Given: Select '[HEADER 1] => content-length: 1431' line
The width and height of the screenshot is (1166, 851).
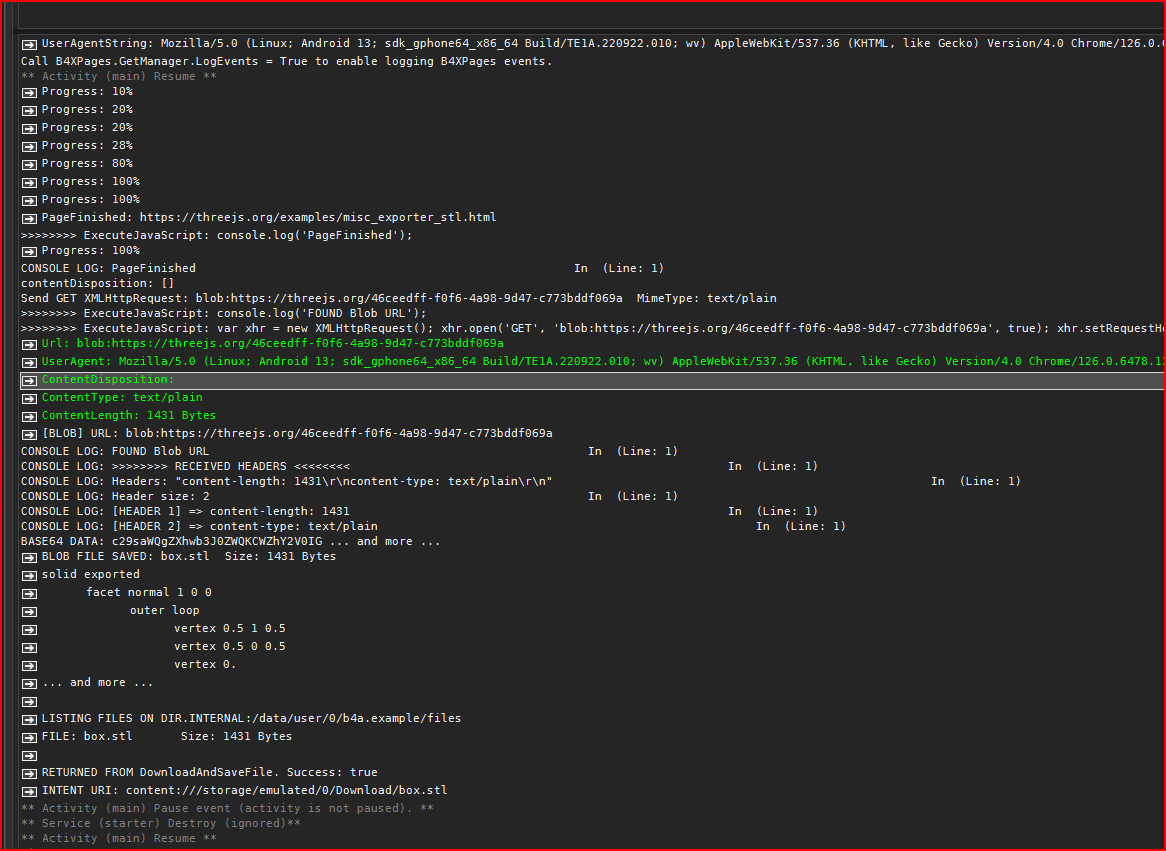Looking at the screenshot, I should coord(419,511).
